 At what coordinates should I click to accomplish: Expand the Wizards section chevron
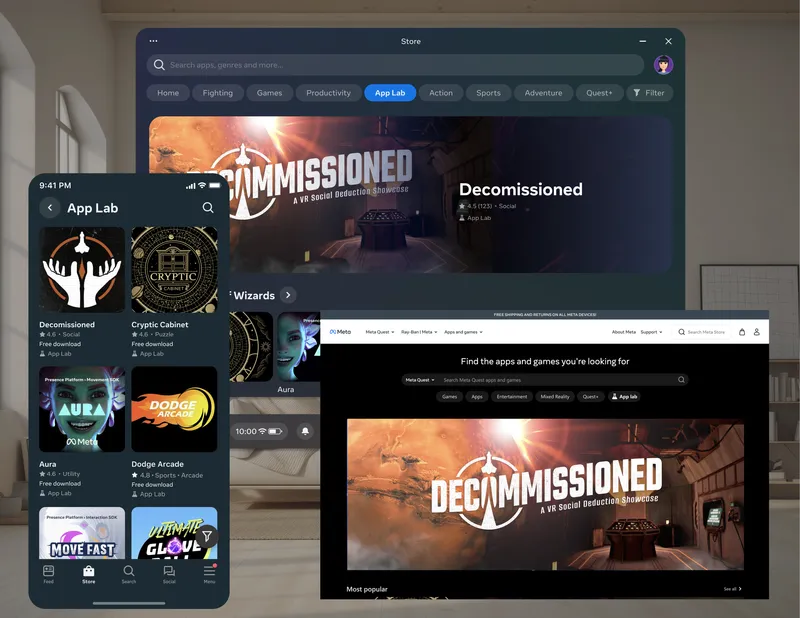290,296
